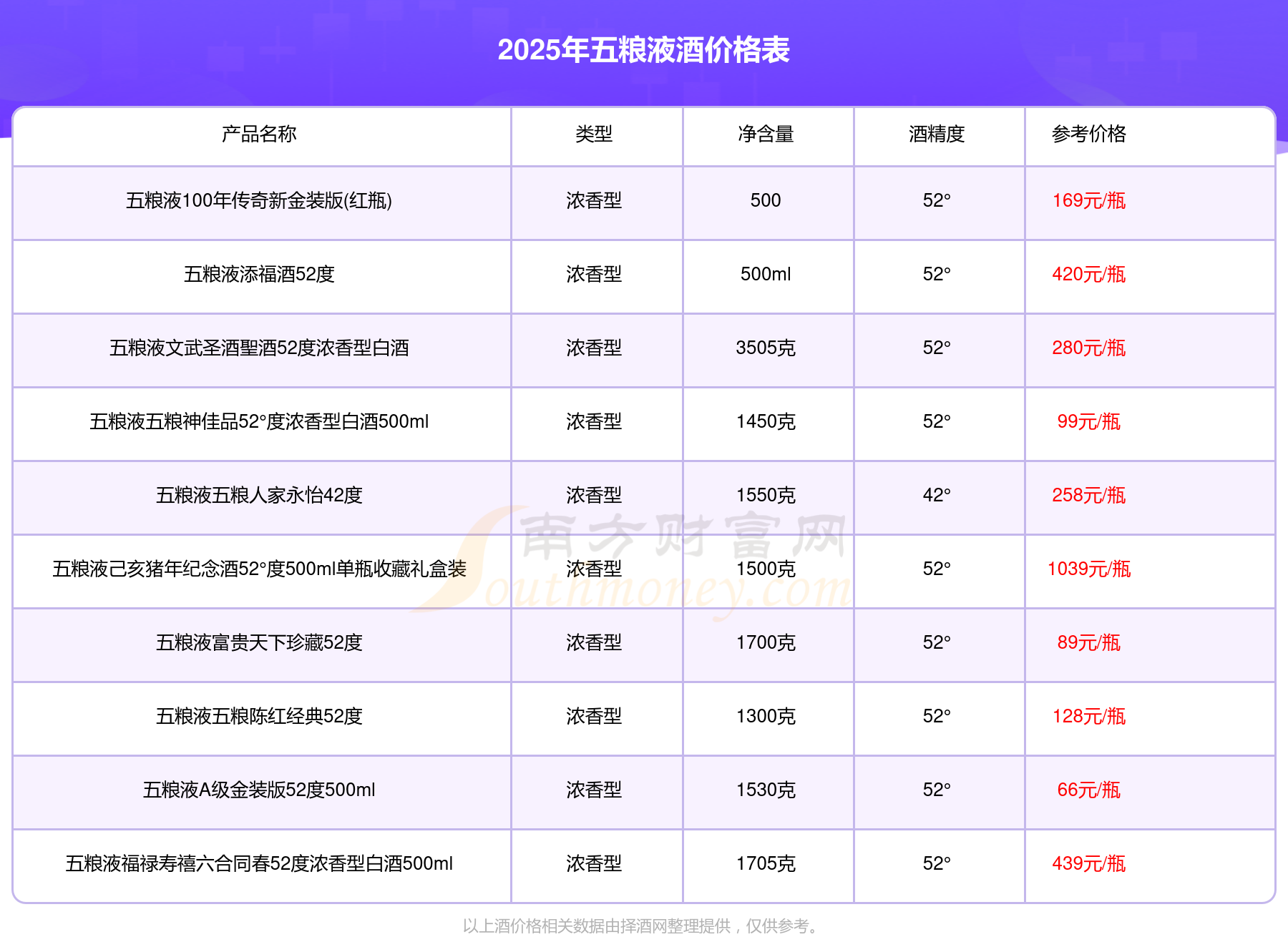The image size is (1288, 937).
Task: Click 浓香型 in the 五粮陈红经典 row
Action: point(594,716)
